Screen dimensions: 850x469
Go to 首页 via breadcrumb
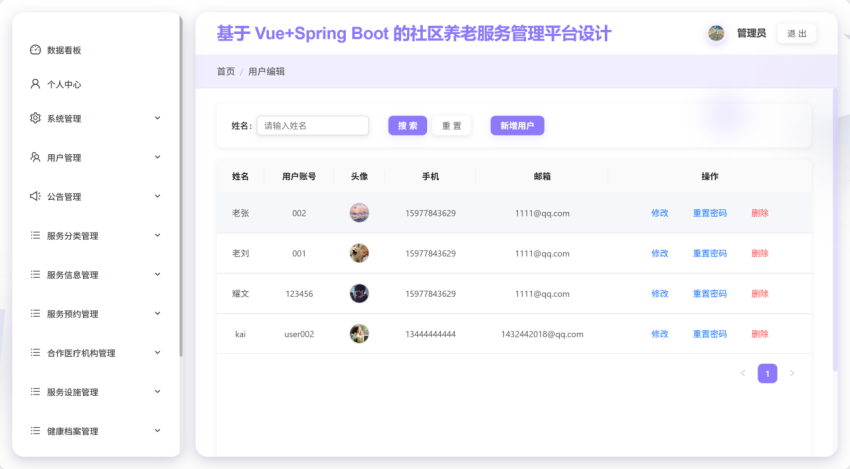tap(226, 71)
